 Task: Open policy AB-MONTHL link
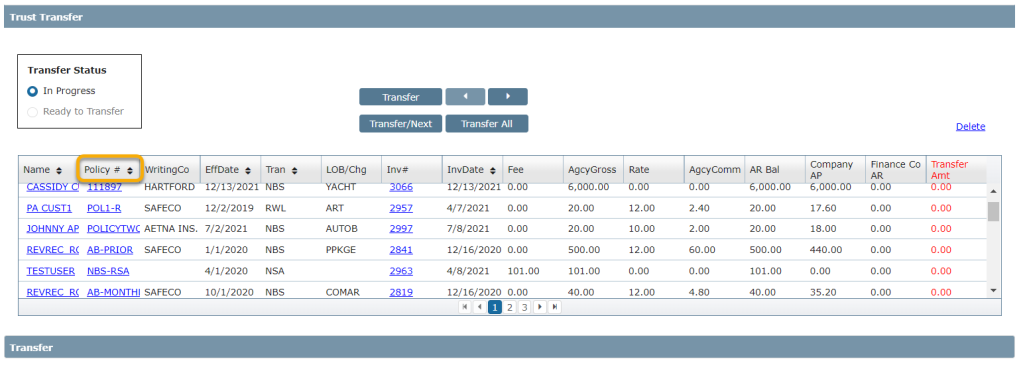click(x=114, y=293)
